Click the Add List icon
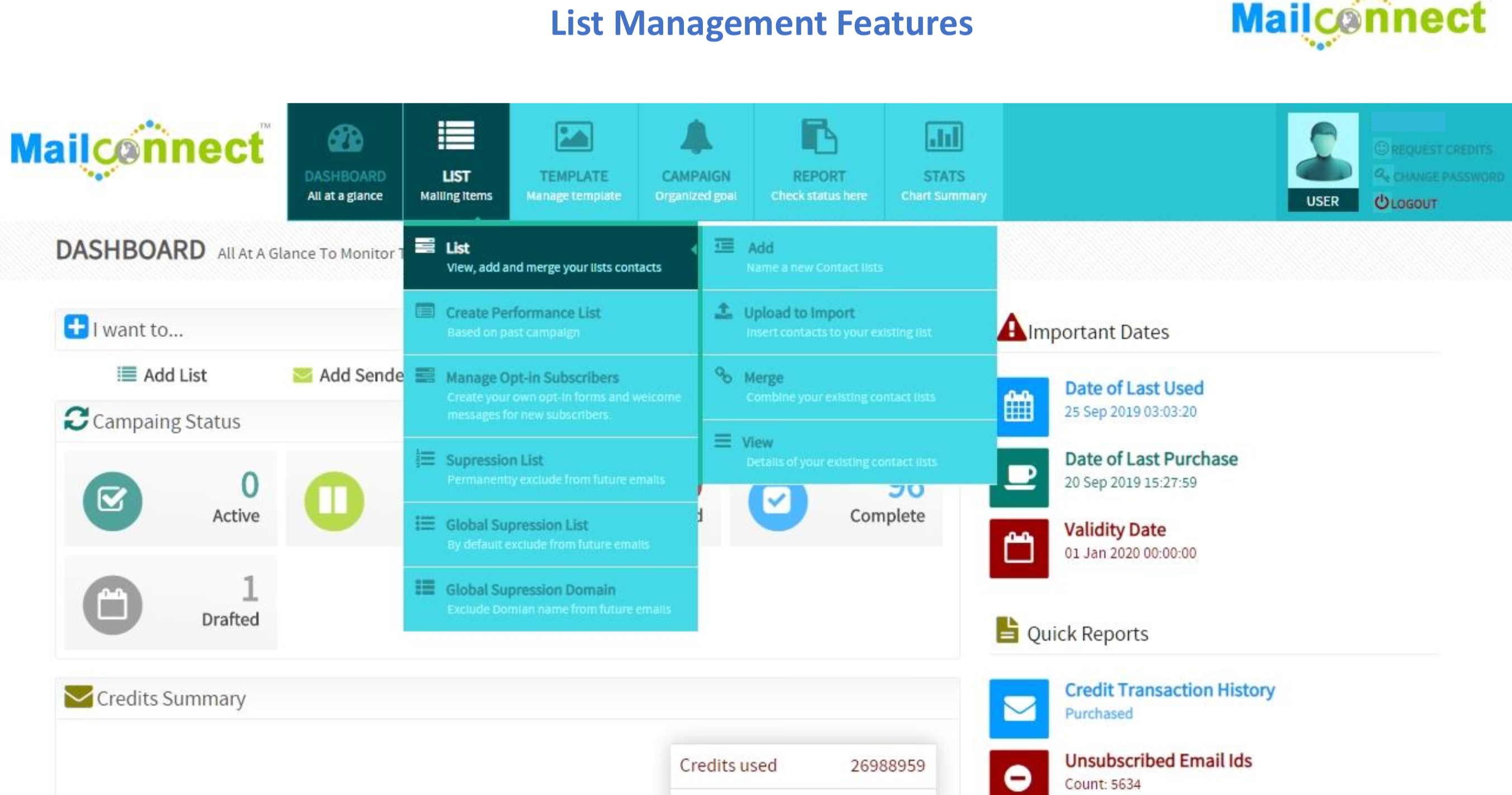Screen dimensions: 1512x795 [126, 374]
